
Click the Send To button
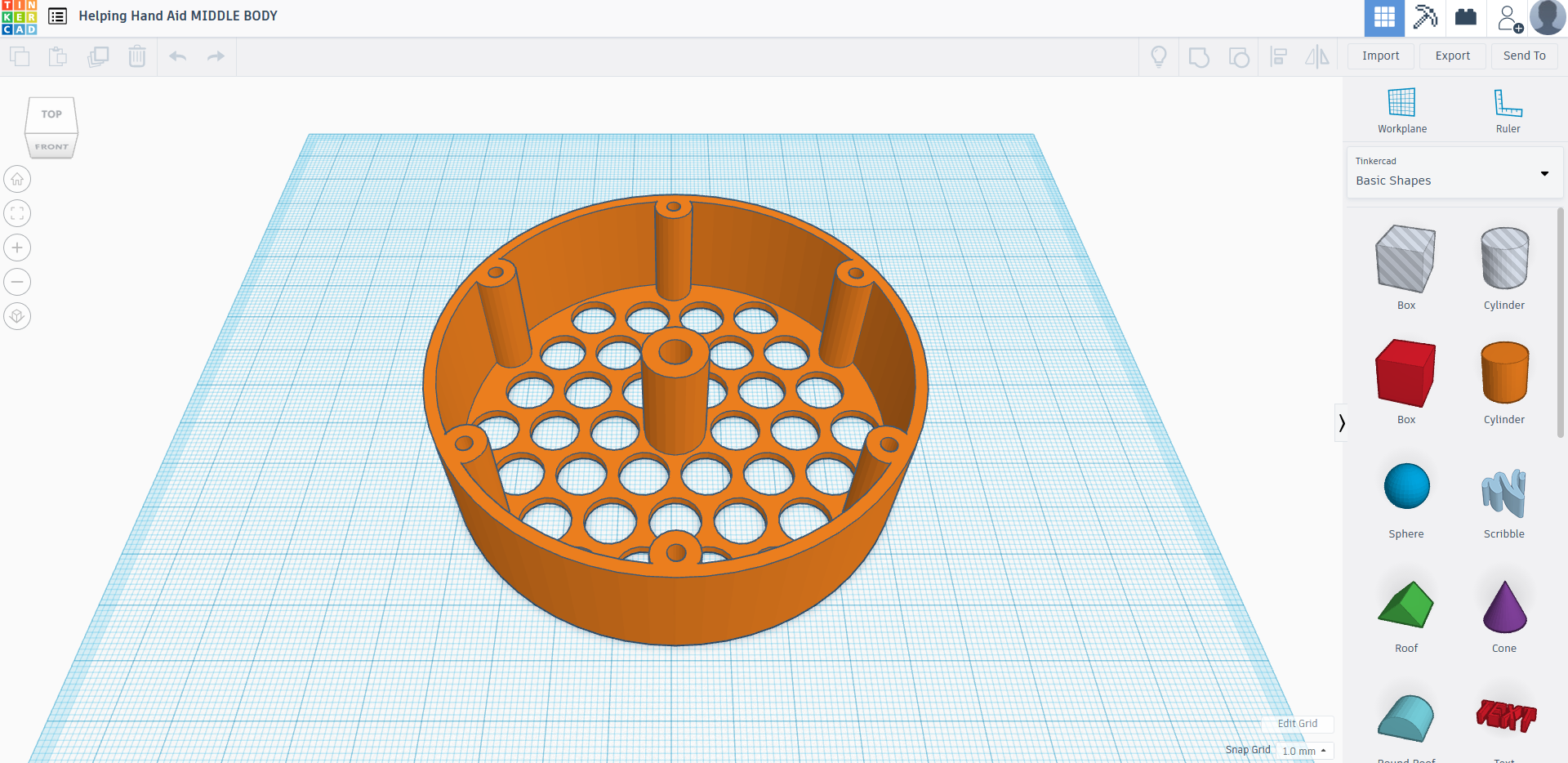(x=1525, y=56)
